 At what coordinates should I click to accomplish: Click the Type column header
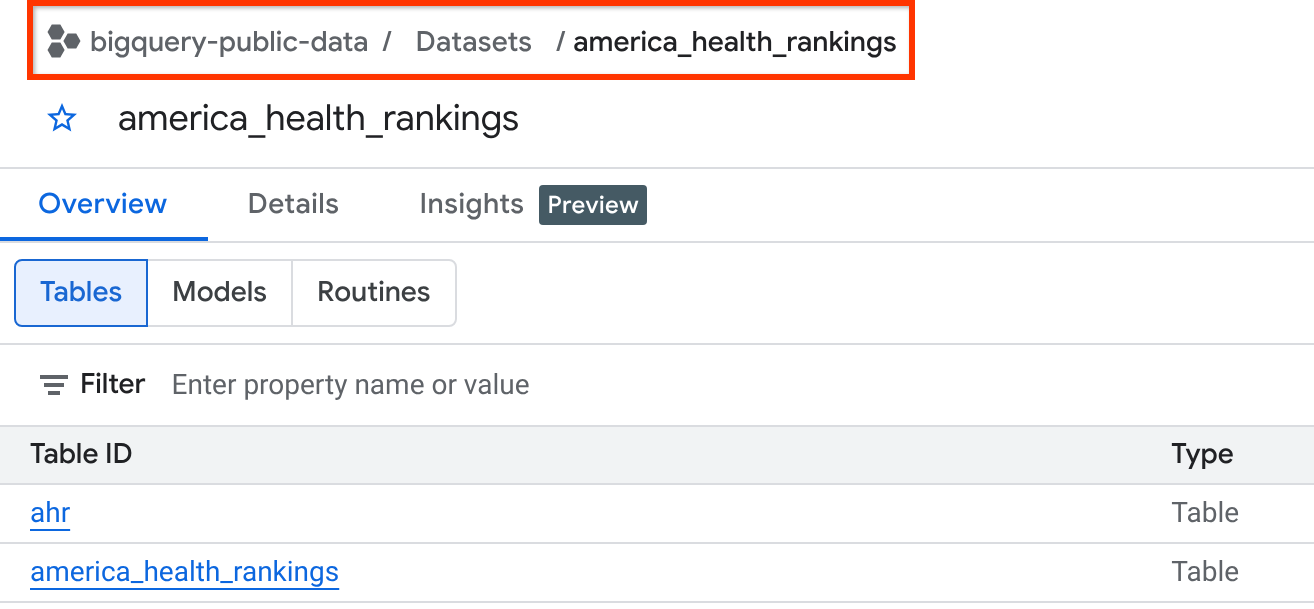1202,455
